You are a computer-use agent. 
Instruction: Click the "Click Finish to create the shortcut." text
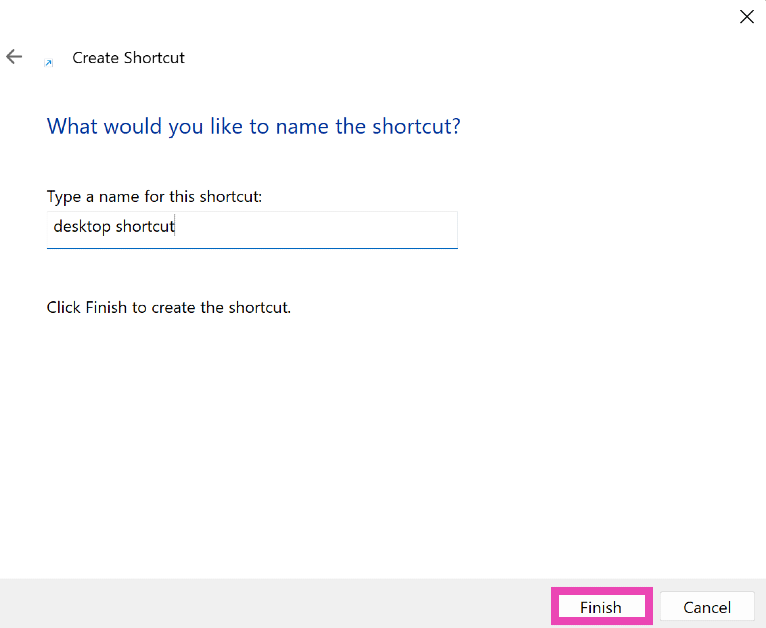[168, 307]
